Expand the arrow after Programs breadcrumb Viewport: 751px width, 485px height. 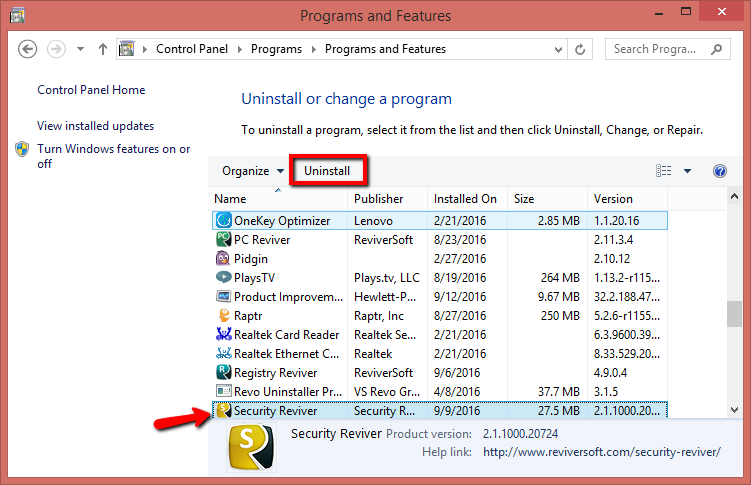coord(314,49)
